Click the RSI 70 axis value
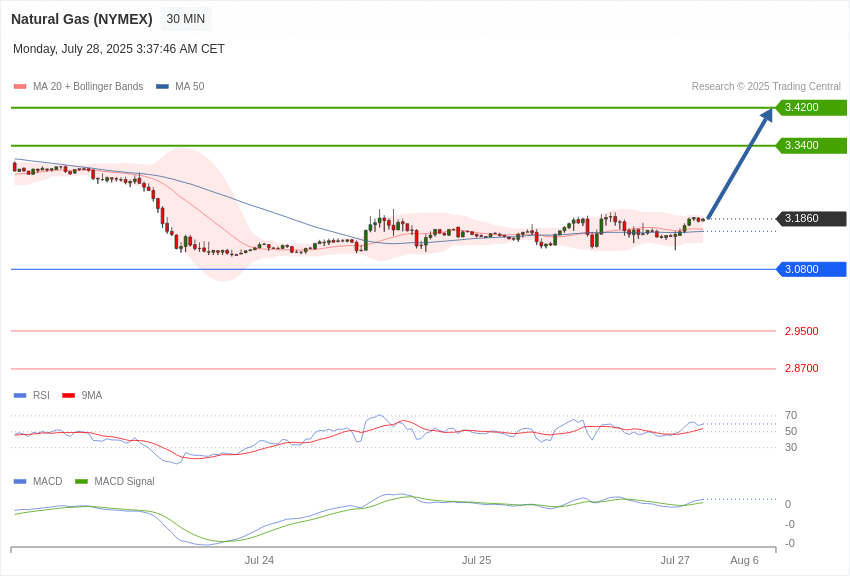This screenshot has height=576, width=850. point(791,416)
